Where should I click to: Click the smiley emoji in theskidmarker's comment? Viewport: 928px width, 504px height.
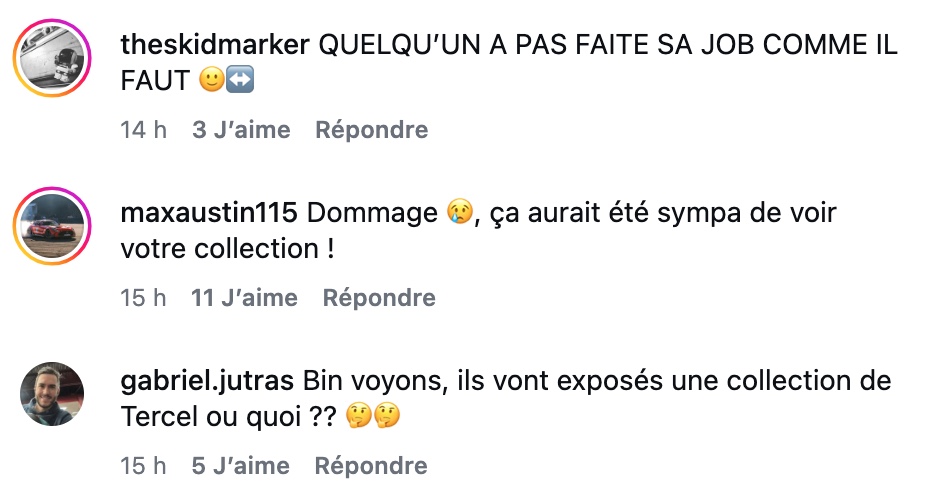pyautogui.click(x=211, y=82)
